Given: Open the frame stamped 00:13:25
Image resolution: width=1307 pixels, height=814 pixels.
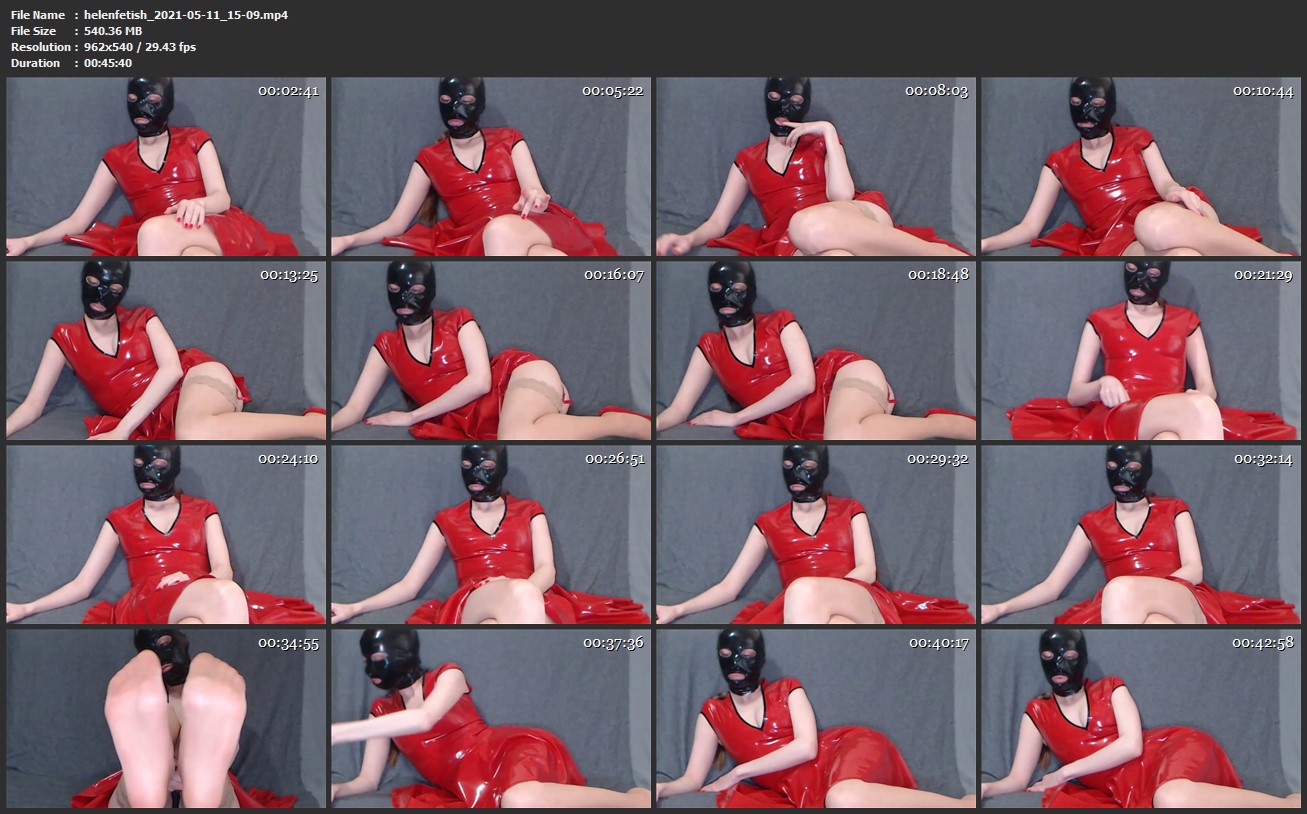Looking at the screenshot, I should pyautogui.click(x=166, y=350).
